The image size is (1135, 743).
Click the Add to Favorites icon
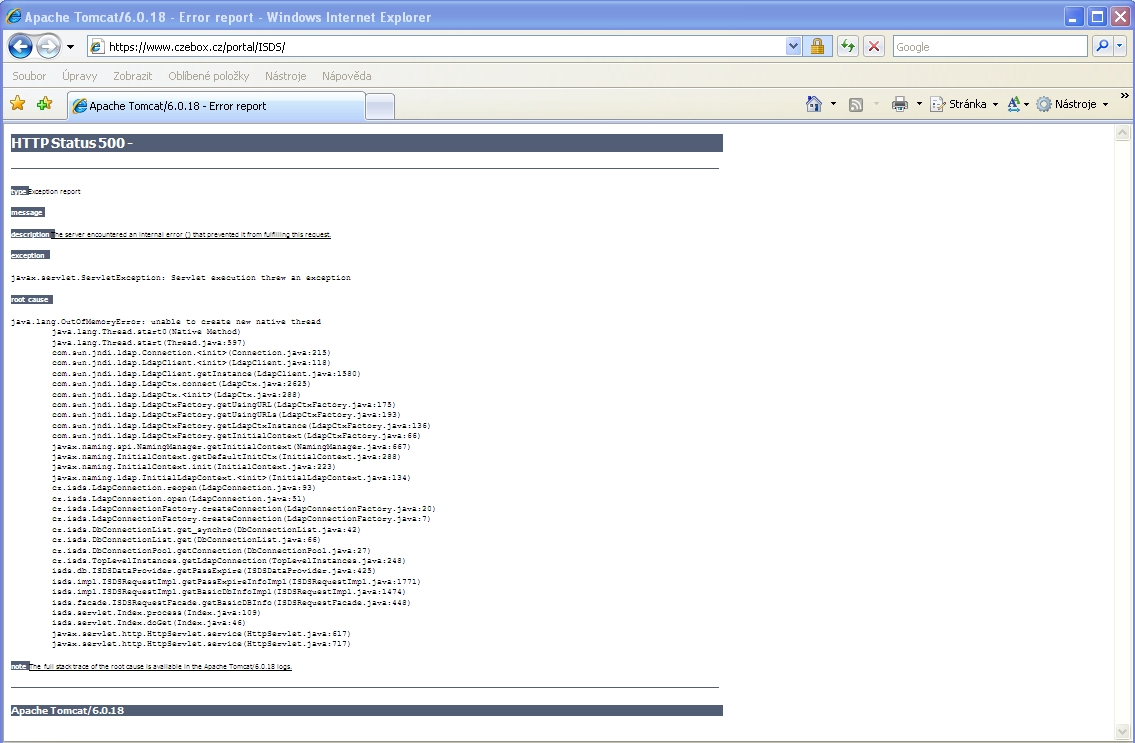(x=44, y=104)
